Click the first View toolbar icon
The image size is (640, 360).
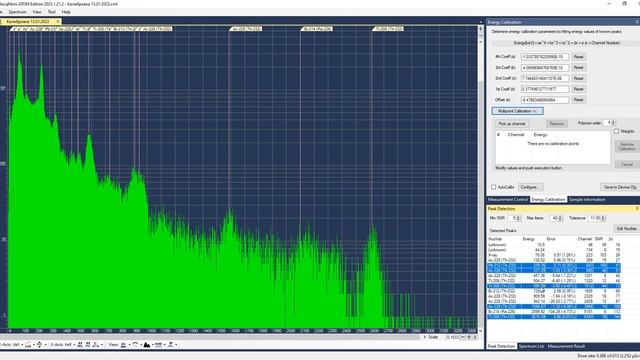click(124, 344)
